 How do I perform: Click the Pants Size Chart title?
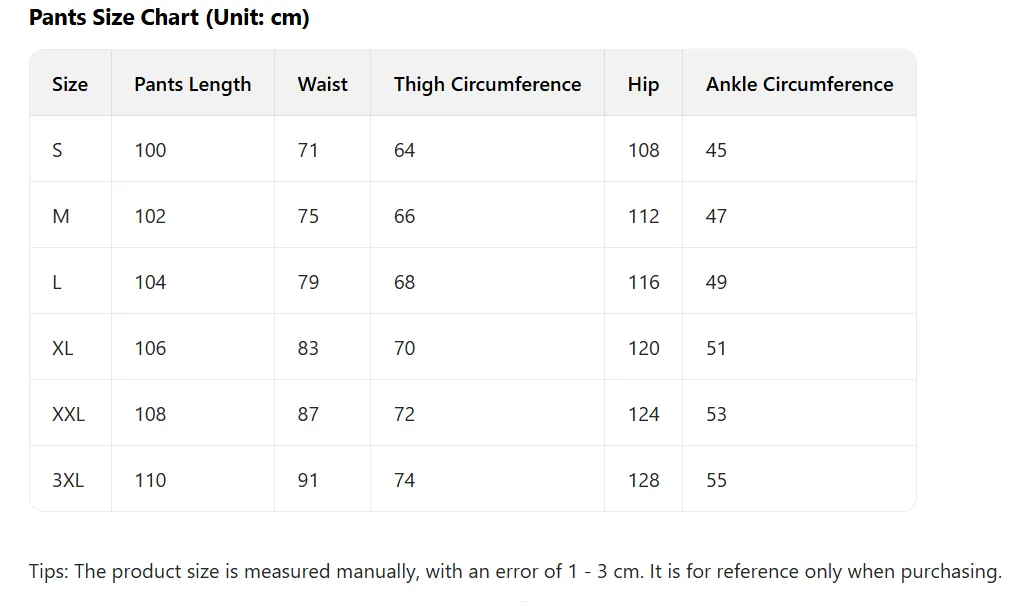169,18
